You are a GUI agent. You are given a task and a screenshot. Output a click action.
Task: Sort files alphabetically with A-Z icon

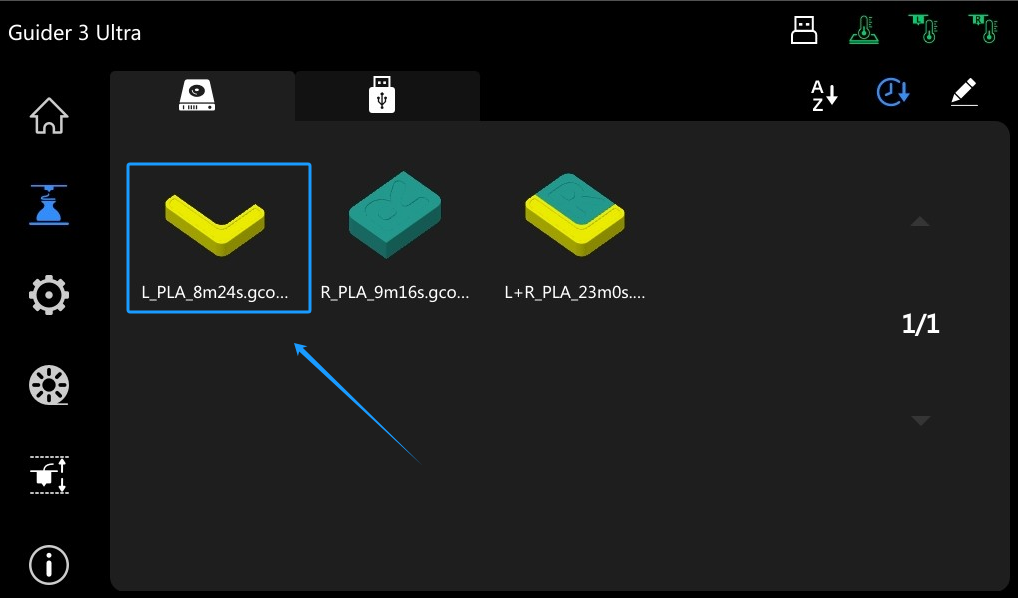[825, 95]
